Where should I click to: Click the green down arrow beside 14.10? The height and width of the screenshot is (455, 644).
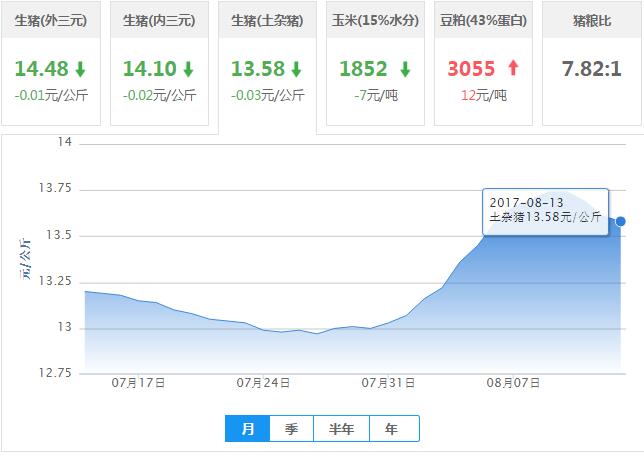click(188, 69)
